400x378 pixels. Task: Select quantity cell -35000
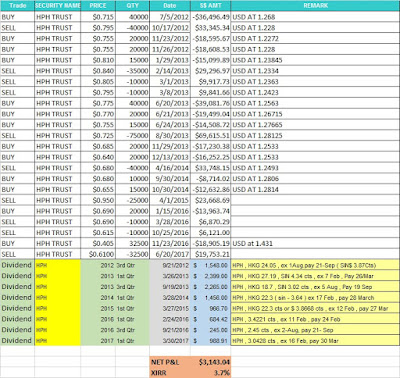[x=132, y=71]
